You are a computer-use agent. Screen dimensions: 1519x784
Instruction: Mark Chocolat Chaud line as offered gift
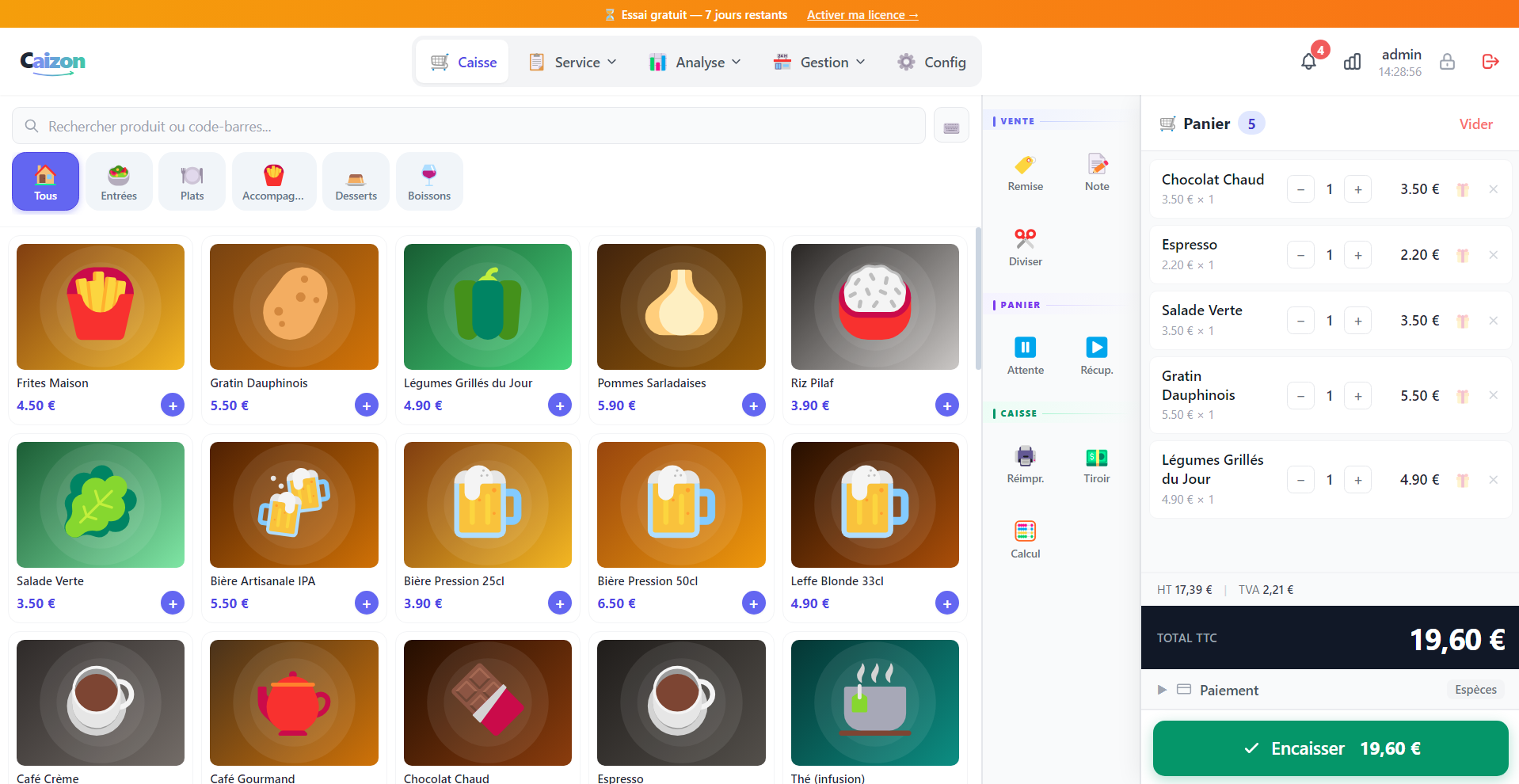[x=1463, y=189]
